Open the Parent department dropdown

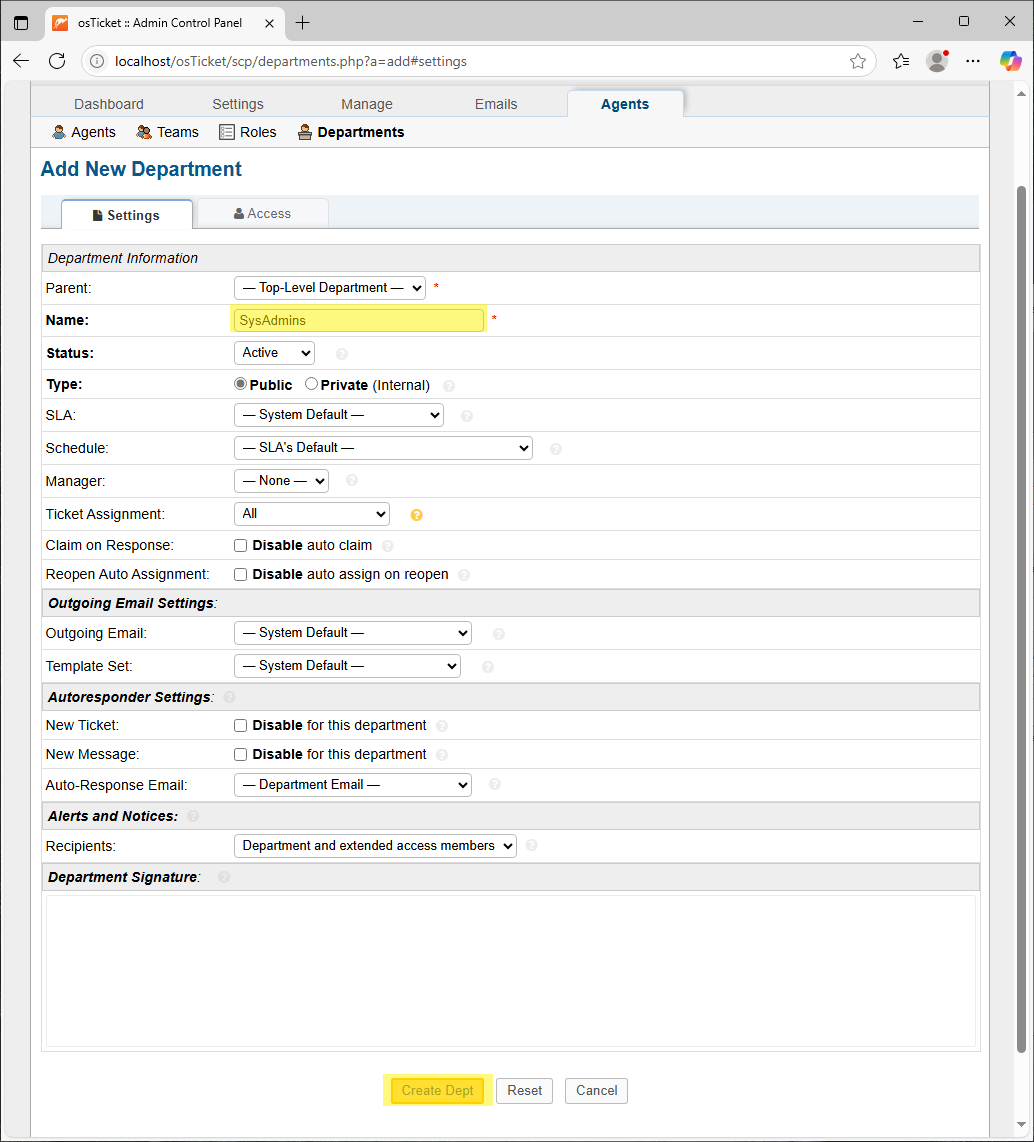point(330,288)
